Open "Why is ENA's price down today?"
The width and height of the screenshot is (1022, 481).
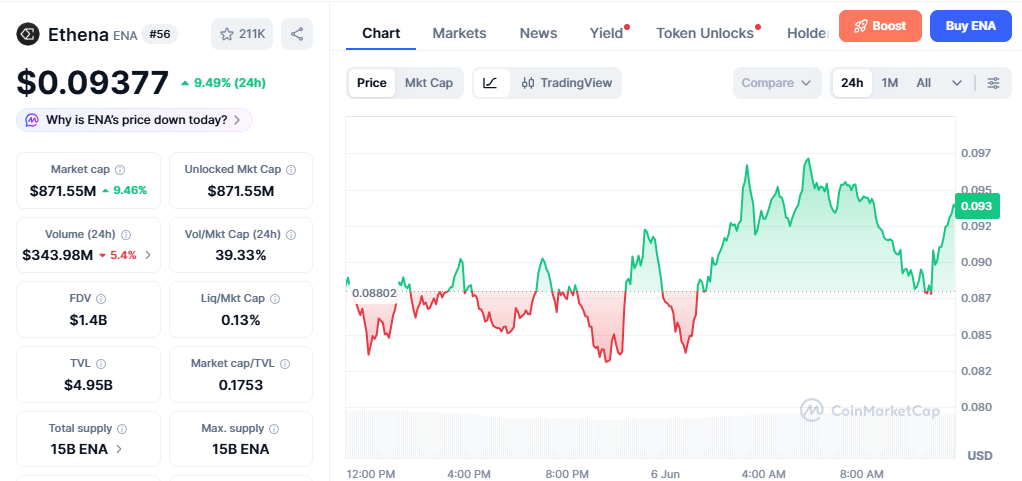(134, 120)
